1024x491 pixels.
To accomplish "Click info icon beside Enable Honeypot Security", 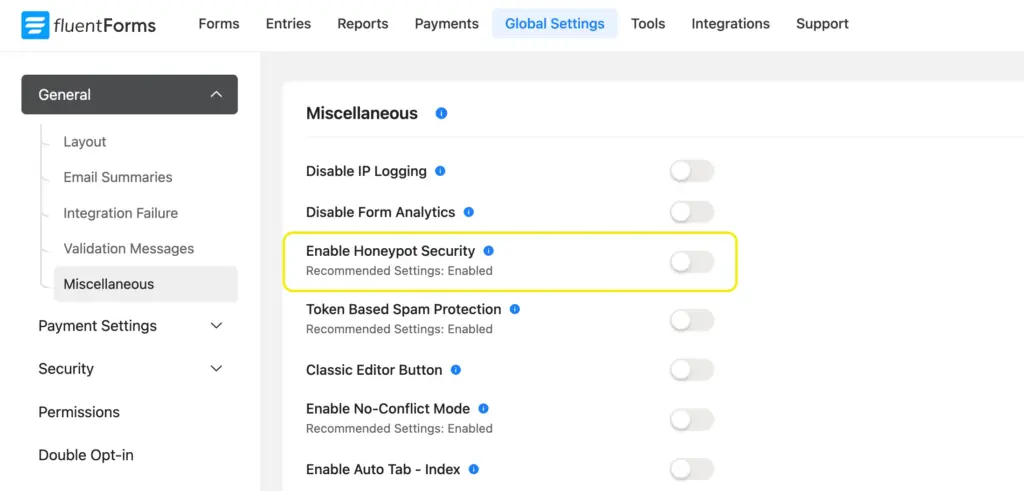I will (488, 251).
